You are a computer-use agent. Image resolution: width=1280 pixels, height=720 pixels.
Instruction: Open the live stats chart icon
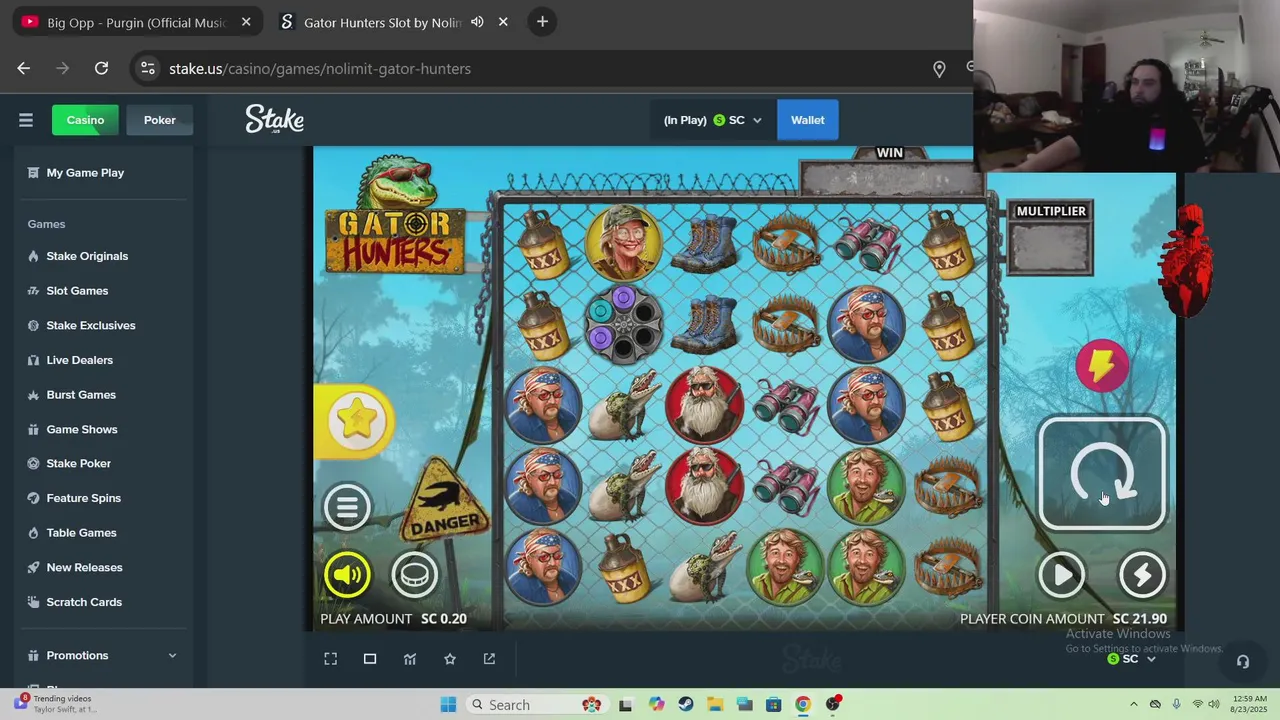click(410, 659)
